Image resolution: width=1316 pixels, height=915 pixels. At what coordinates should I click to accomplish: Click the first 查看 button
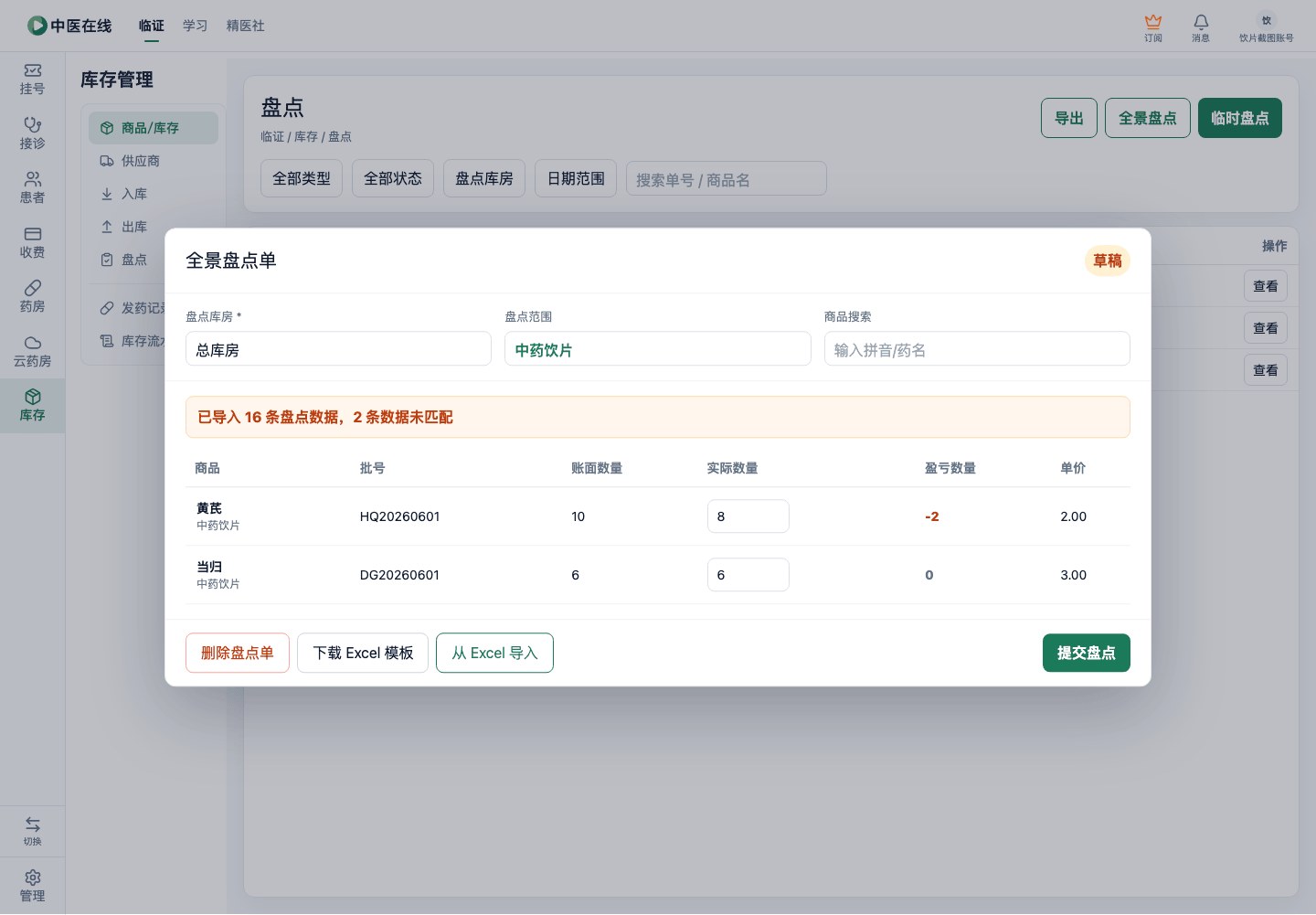1266,286
